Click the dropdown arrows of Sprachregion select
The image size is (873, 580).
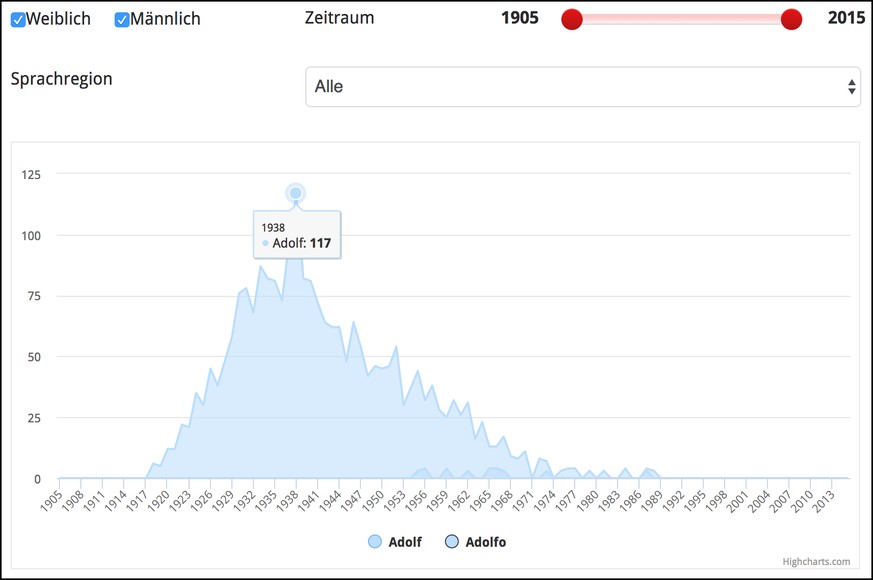pos(851,87)
